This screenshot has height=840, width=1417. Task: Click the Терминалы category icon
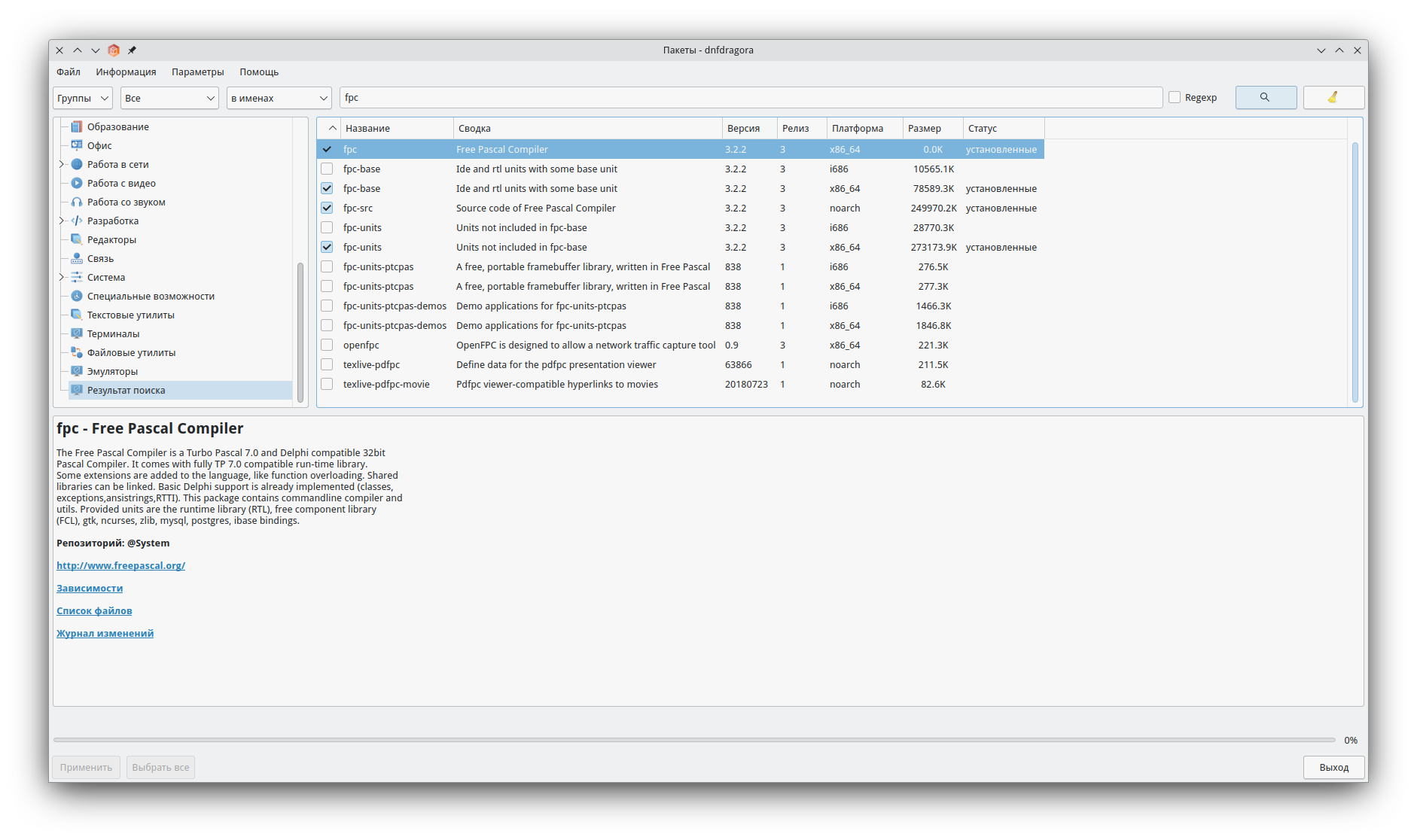tap(77, 333)
